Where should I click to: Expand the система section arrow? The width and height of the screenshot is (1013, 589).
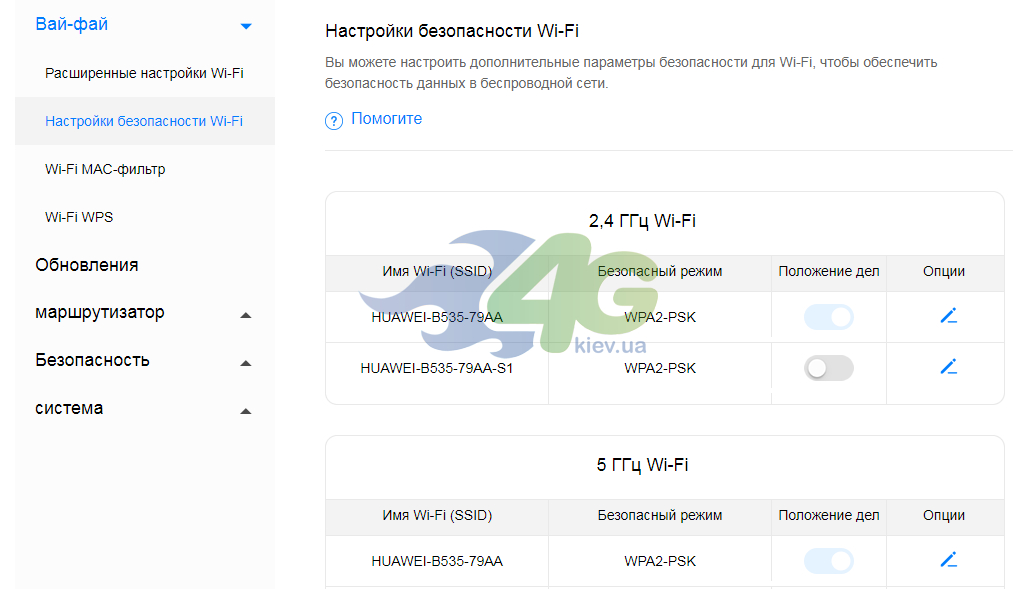click(245, 411)
